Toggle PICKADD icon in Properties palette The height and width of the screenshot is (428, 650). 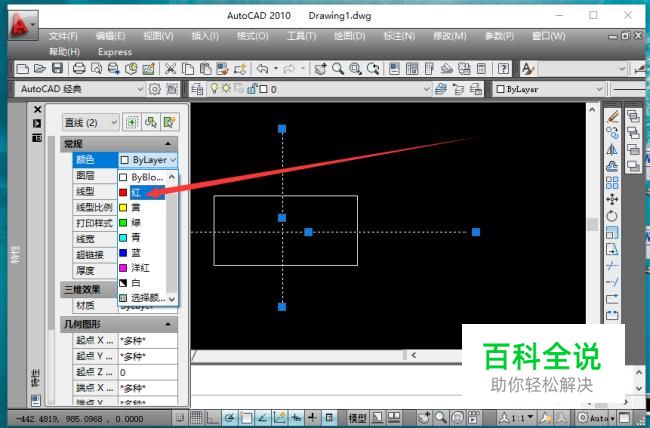(132, 122)
